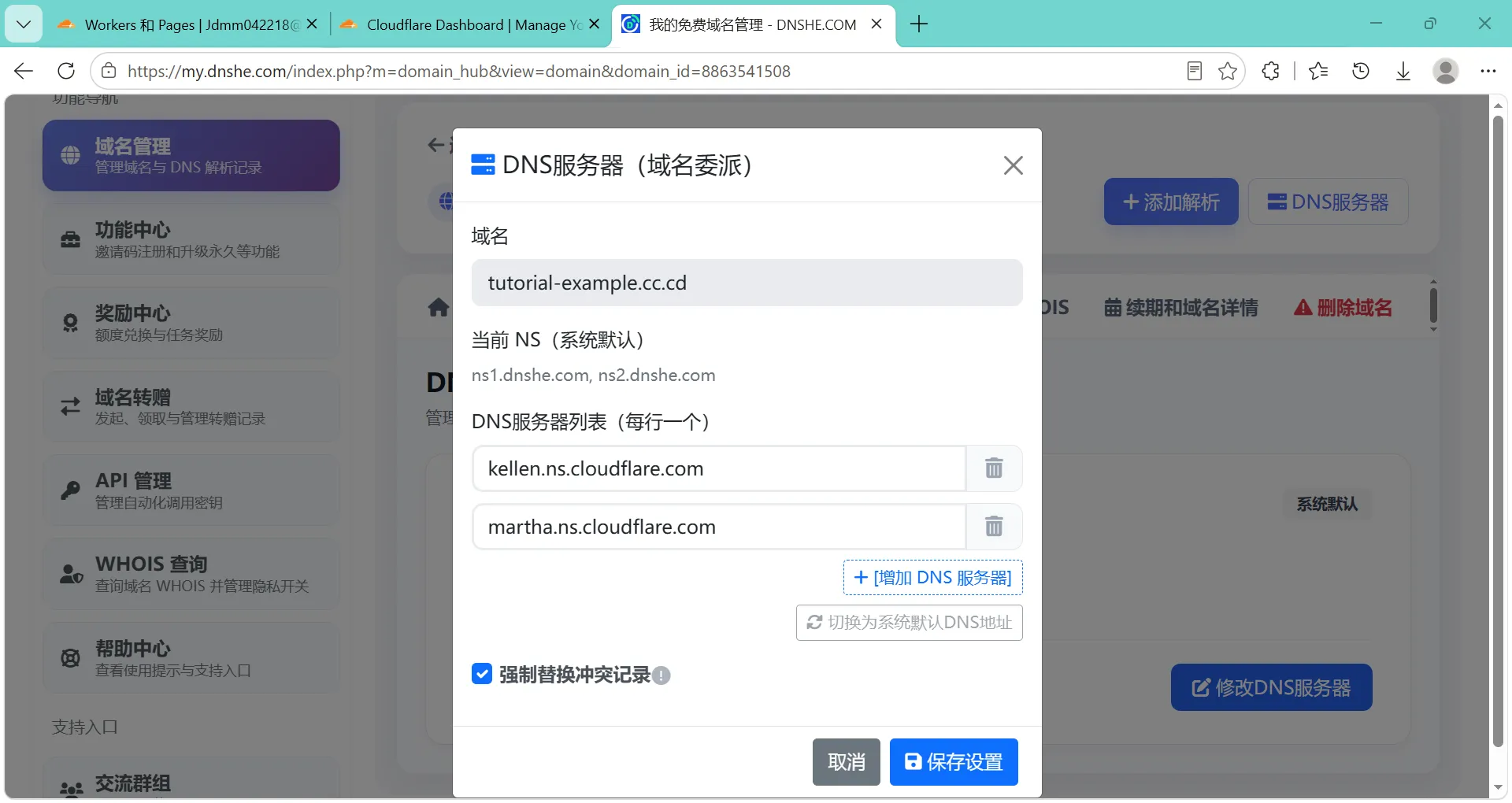Viewport: 1512px width, 803px height.
Task: Delete the martha.ns.cloudflare.com nameserver row
Action: (994, 527)
